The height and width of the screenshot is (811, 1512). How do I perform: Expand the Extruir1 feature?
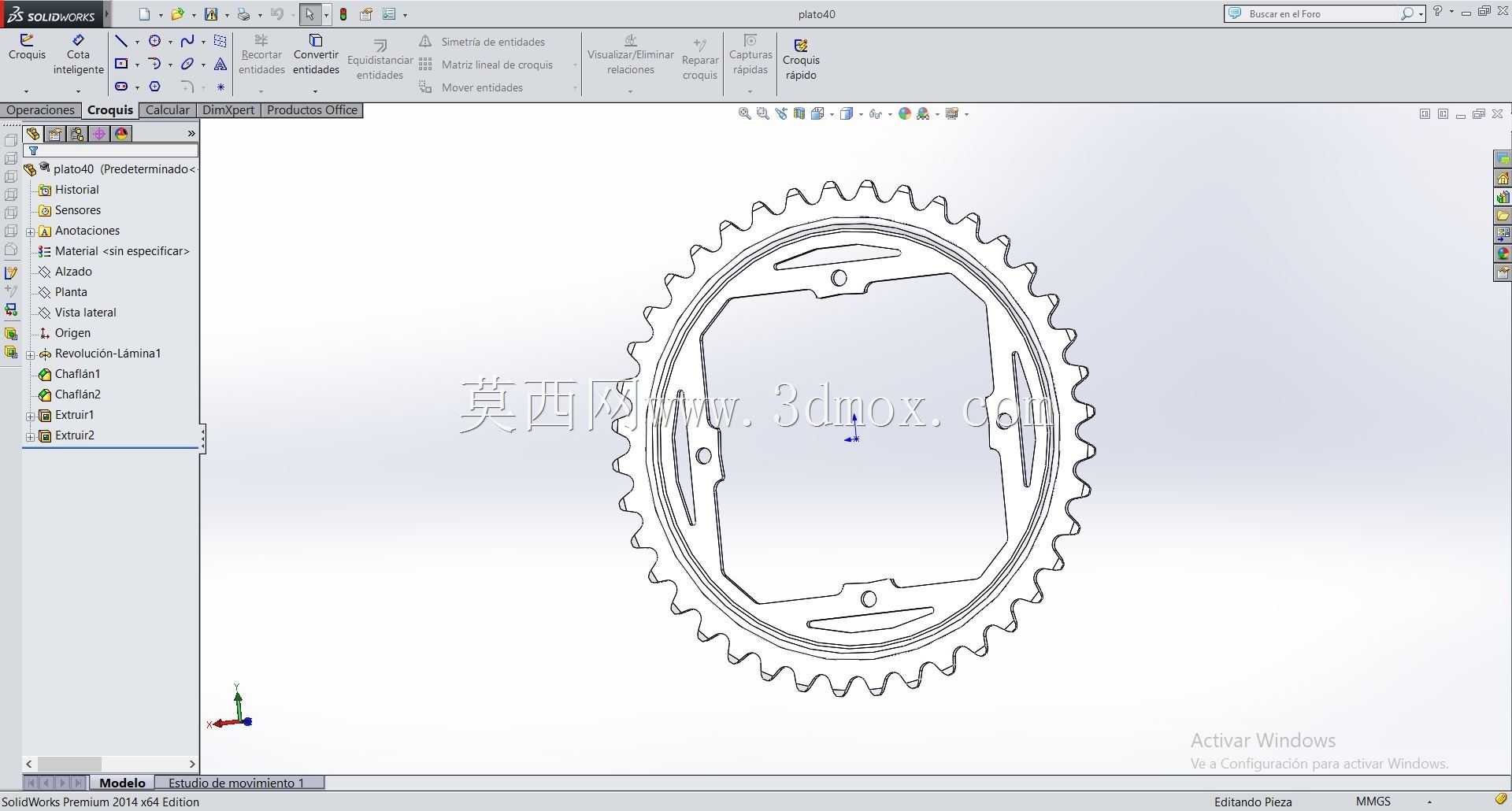pos(31,416)
